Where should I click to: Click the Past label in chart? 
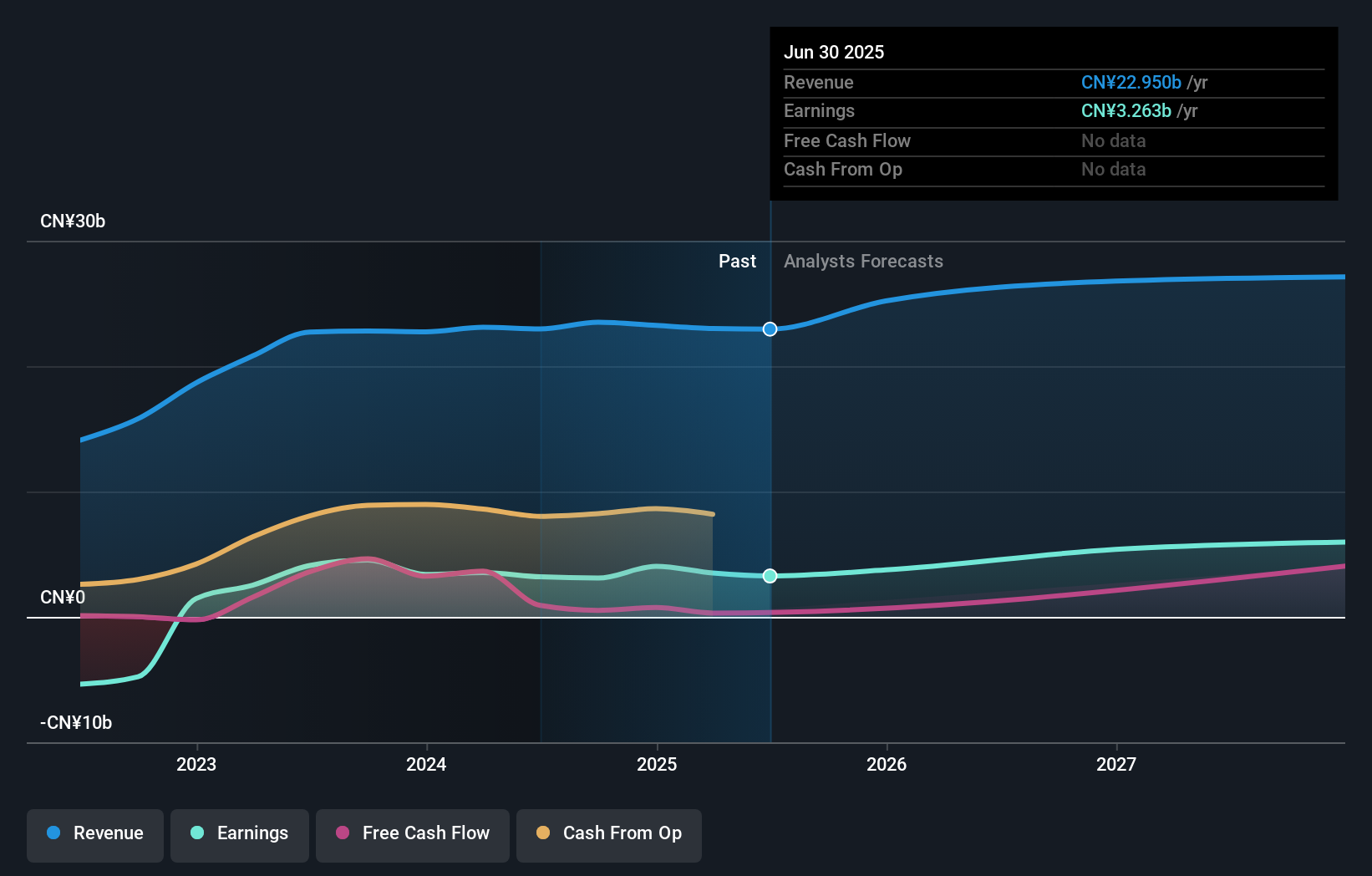[x=737, y=262]
